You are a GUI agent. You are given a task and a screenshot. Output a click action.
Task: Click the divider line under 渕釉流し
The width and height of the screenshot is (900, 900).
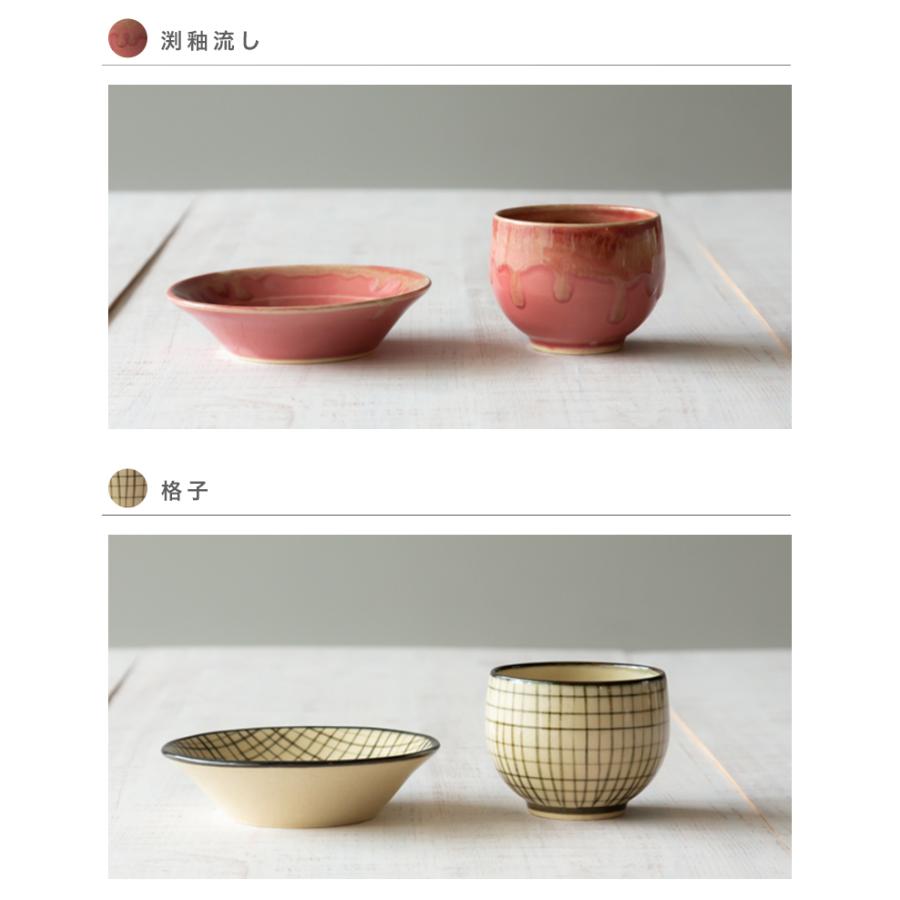tap(446, 65)
